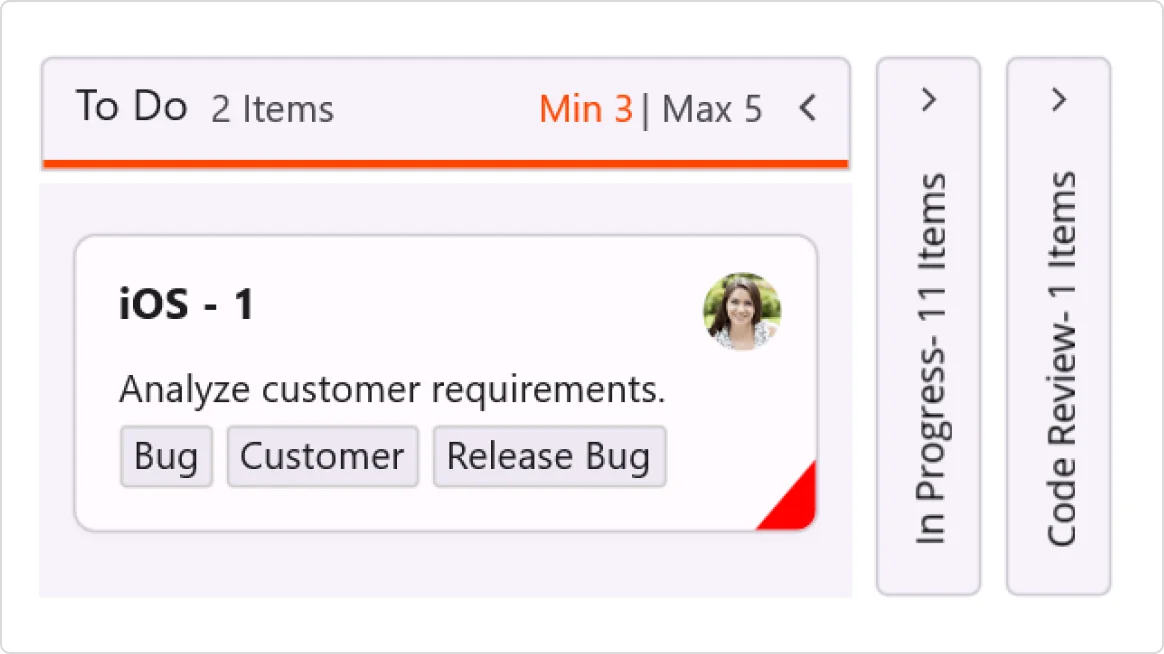The height and width of the screenshot is (654, 1164).
Task: Click the assignee avatar on iOS - 1 card
Action: coord(742,311)
